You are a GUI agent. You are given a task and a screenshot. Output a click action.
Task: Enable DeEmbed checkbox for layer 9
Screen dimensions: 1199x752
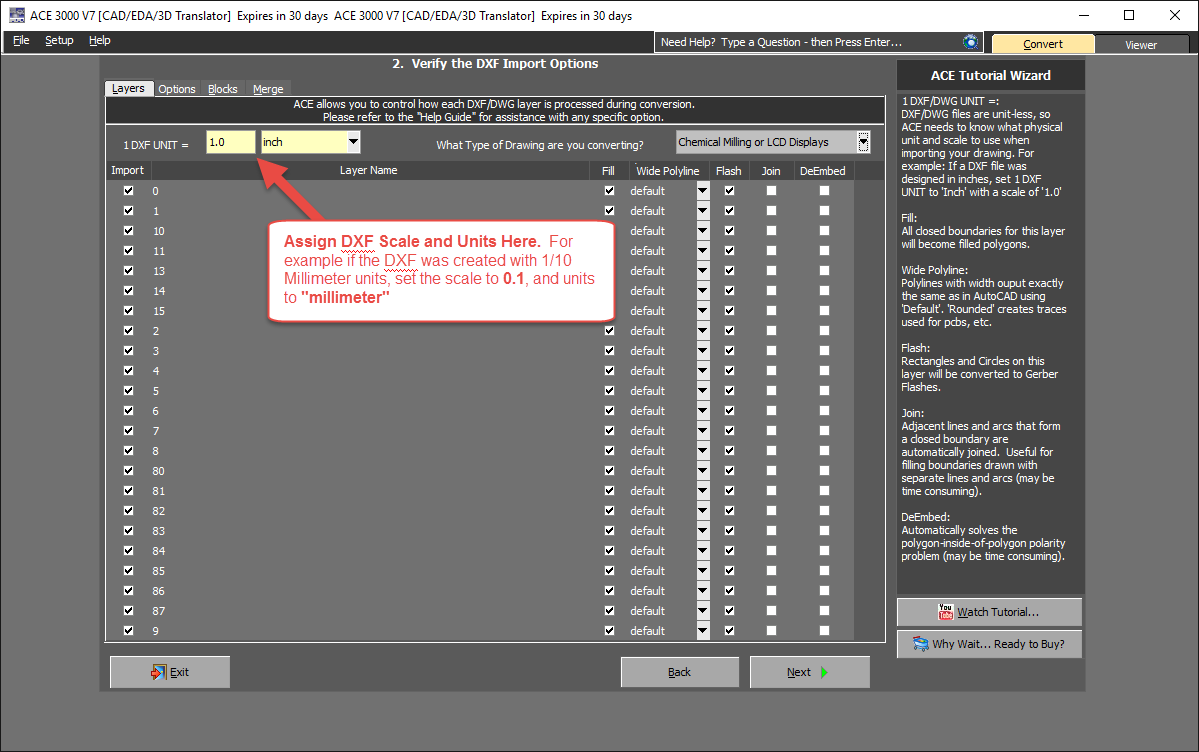pyautogui.click(x=824, y=630)
